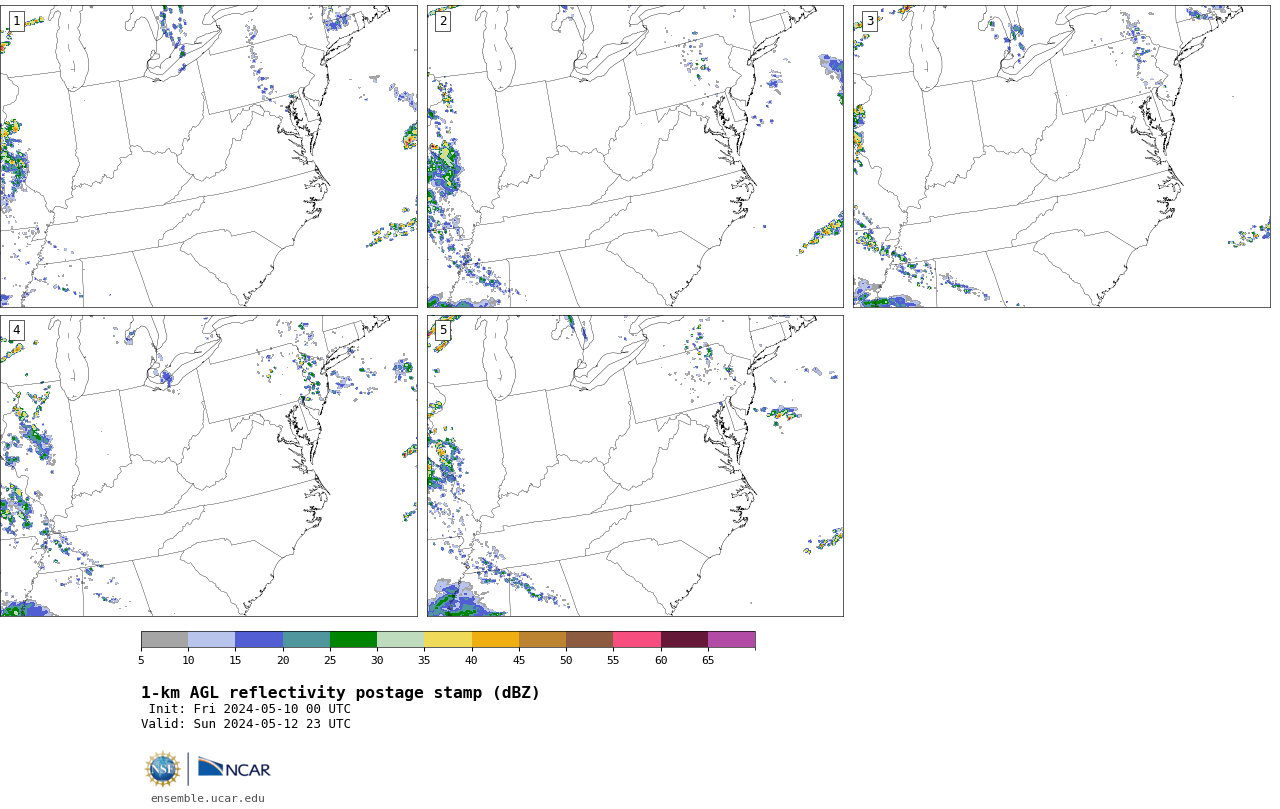Select the light blue 10-15 dBZ swatch
Screen dimensions: 1280x809
(x=211, y=640)
